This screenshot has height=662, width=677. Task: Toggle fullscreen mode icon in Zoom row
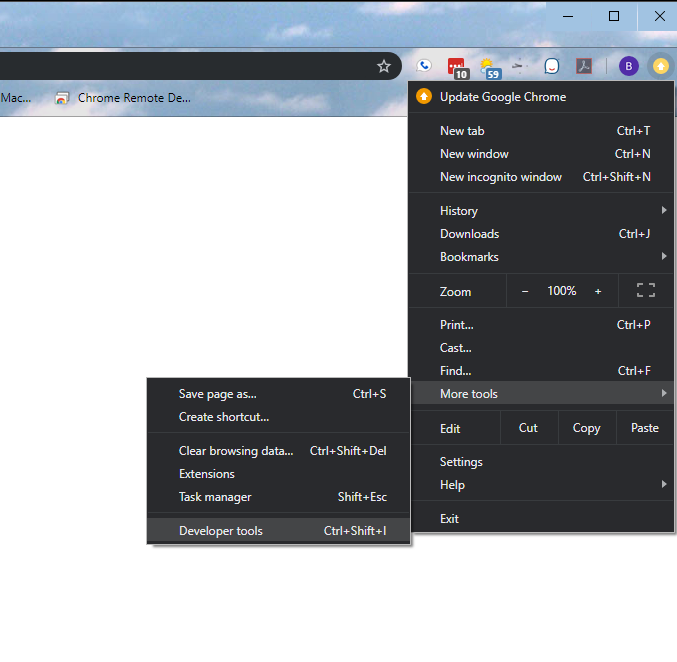point(645,290)
